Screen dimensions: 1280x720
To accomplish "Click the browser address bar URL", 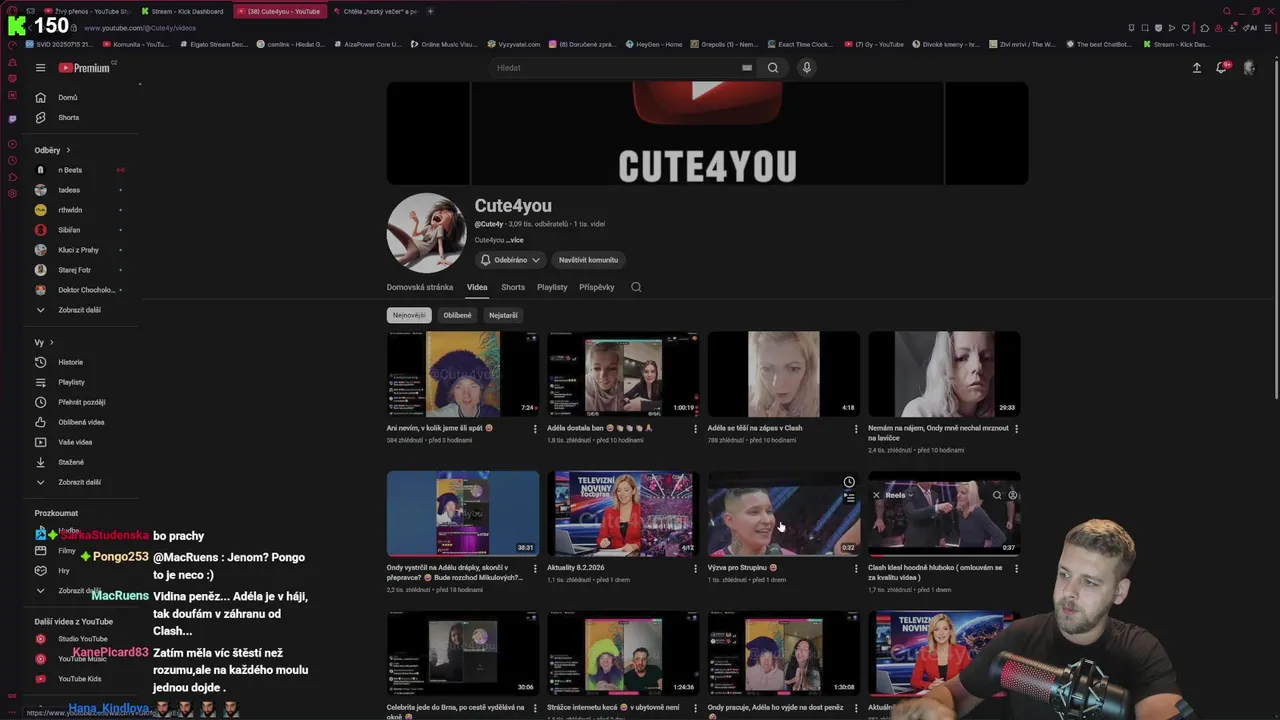I will pos(140,28).
